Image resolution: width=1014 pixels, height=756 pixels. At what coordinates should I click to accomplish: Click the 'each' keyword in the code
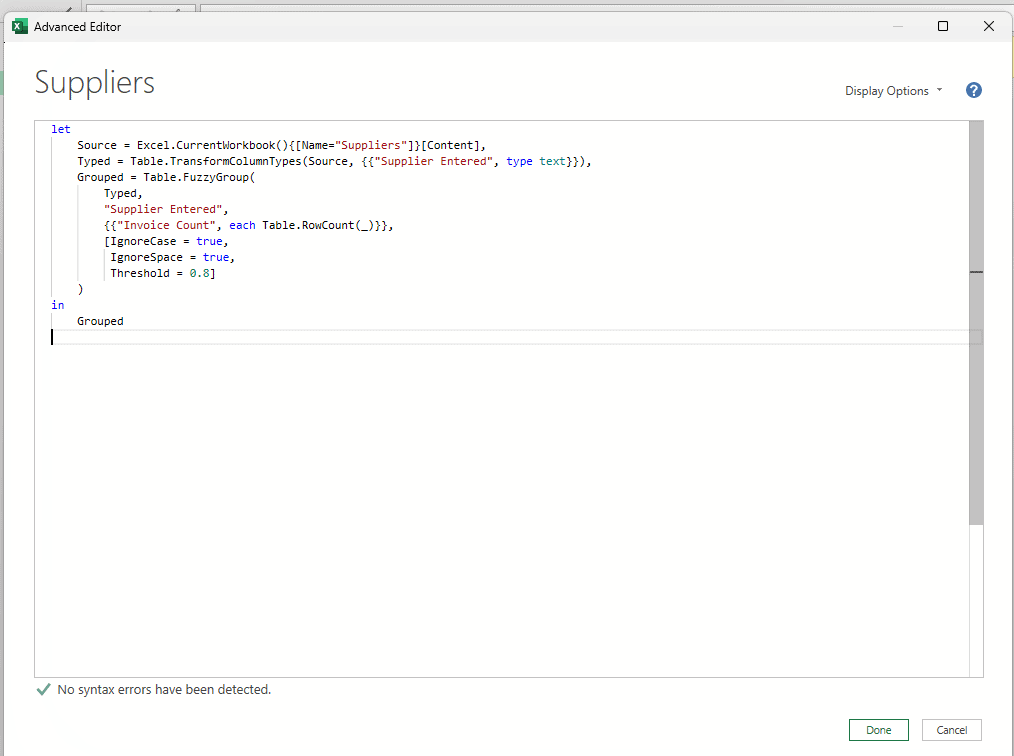pyautogui.click(x=243, y=225)
